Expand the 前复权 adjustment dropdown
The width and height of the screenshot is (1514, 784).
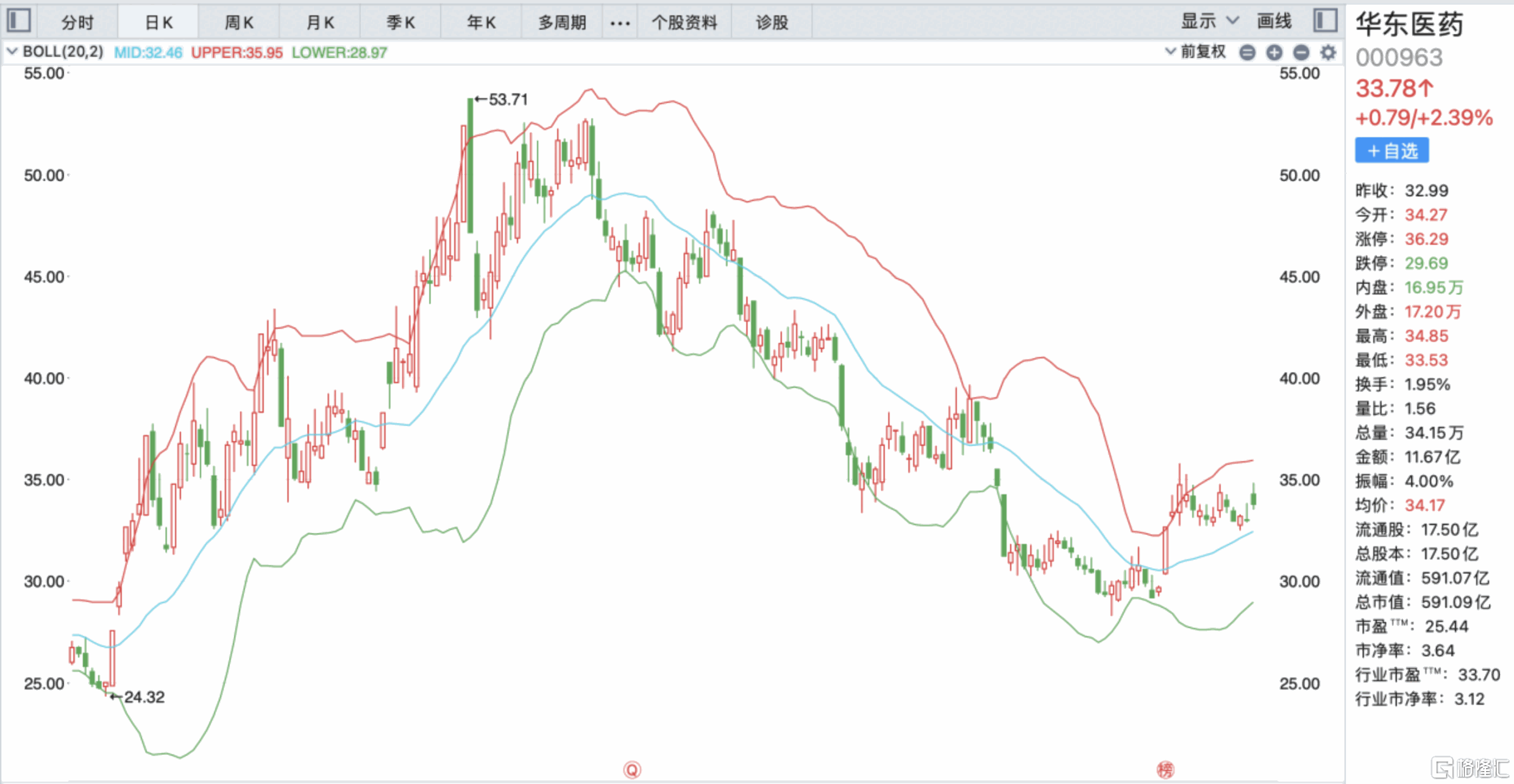1195,52
